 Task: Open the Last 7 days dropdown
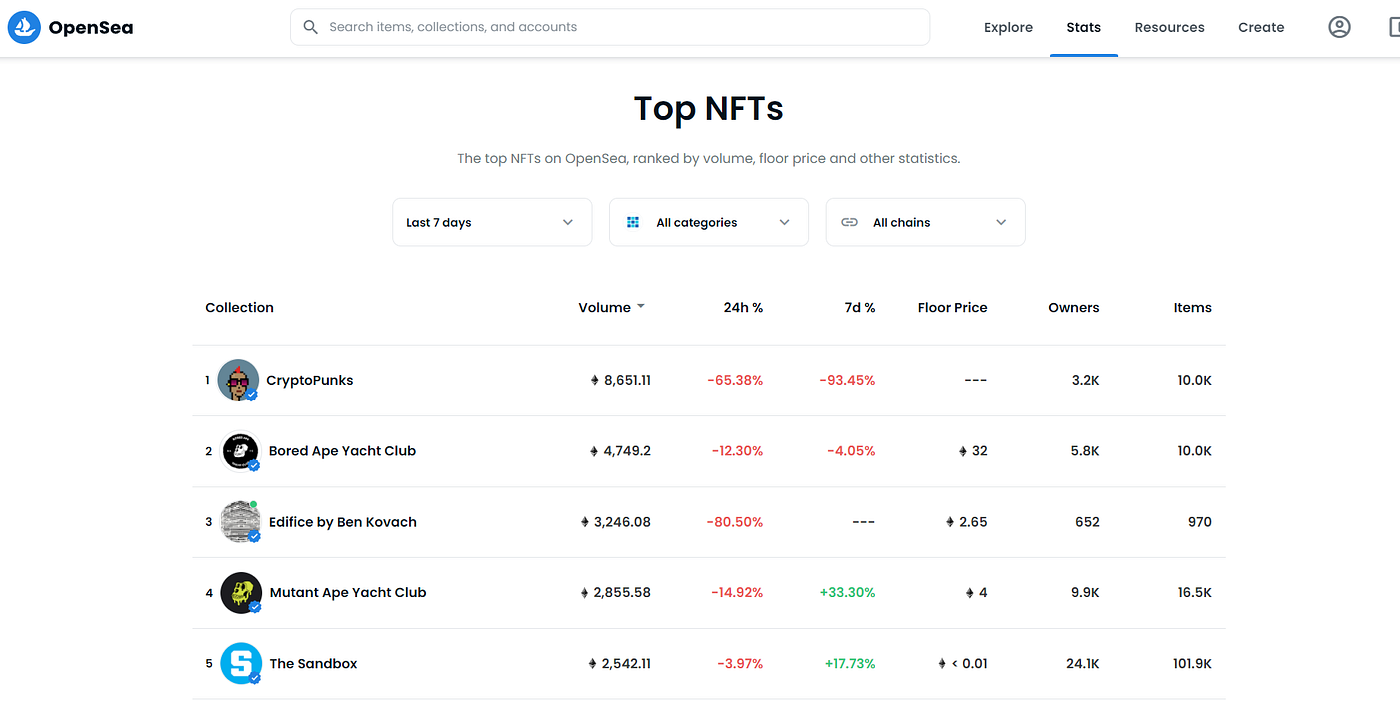(492, 222)
